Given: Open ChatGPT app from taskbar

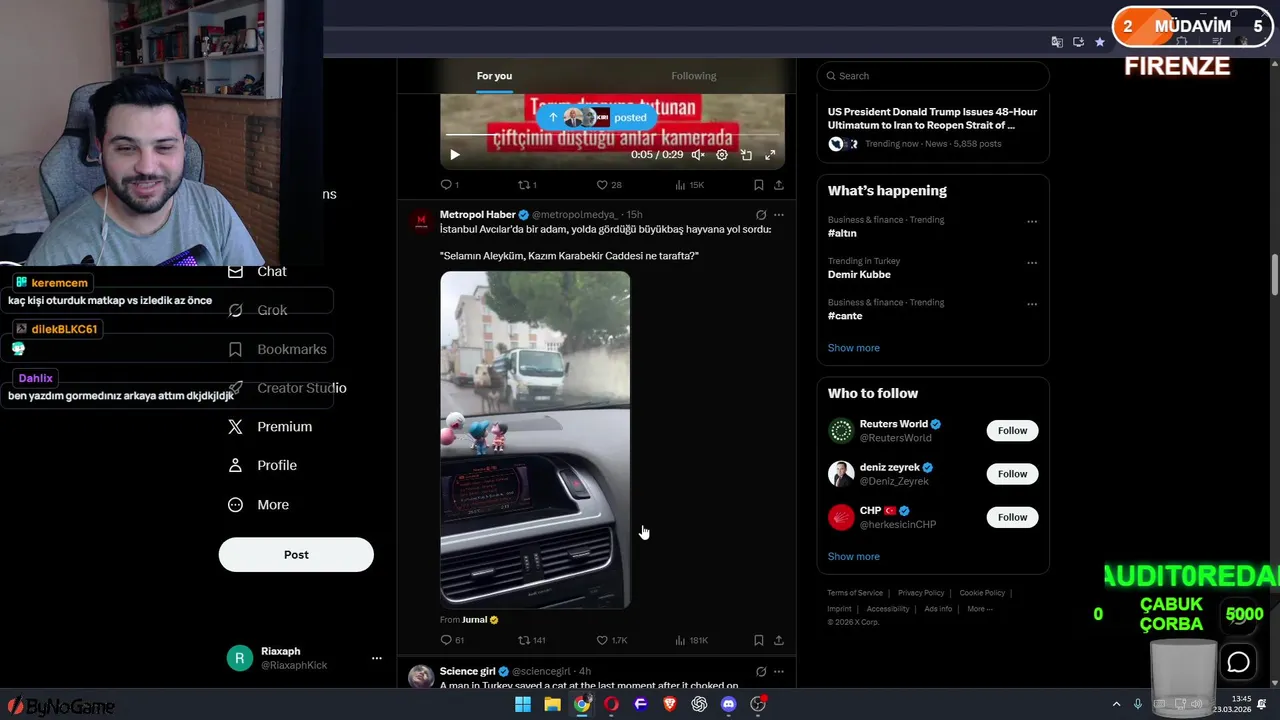Looking at the screenshot, I should tap(699, 704).
